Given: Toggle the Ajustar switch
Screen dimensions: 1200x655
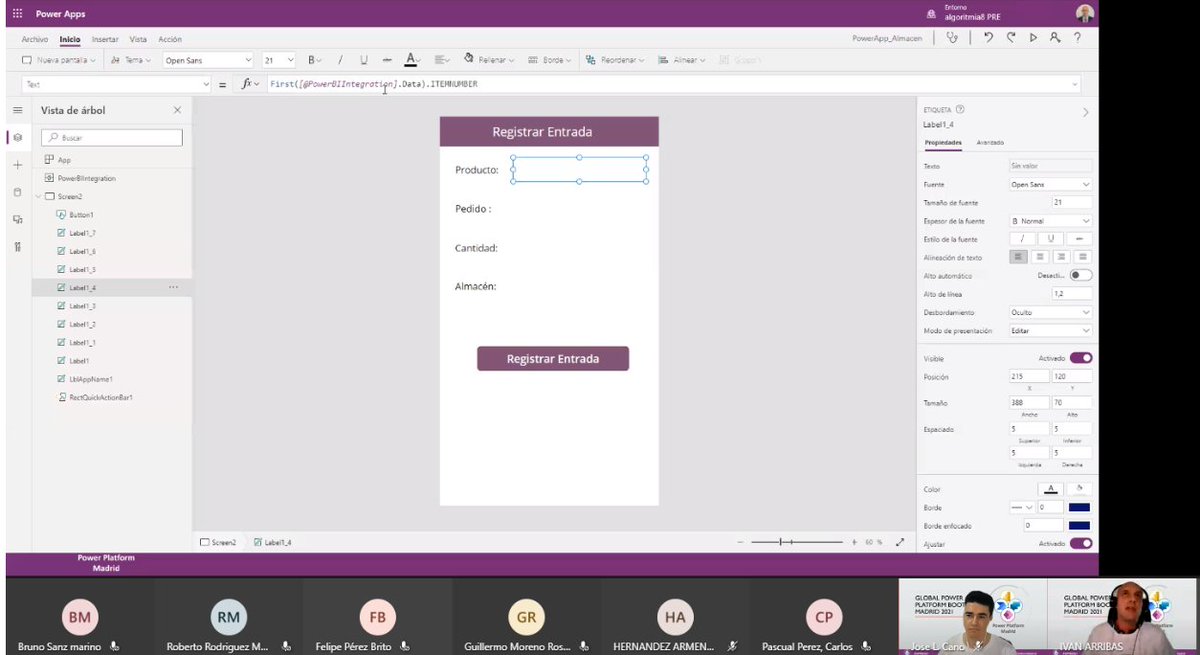Looking at the screenshot, I should point(1080,543).
